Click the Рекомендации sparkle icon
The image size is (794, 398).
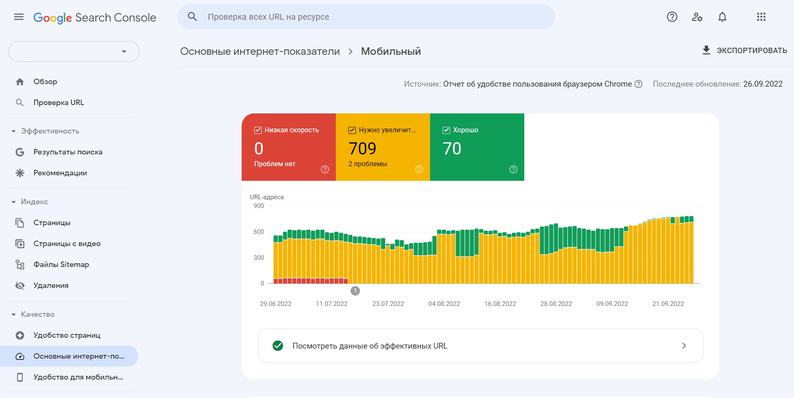click(x=20, y=173)
